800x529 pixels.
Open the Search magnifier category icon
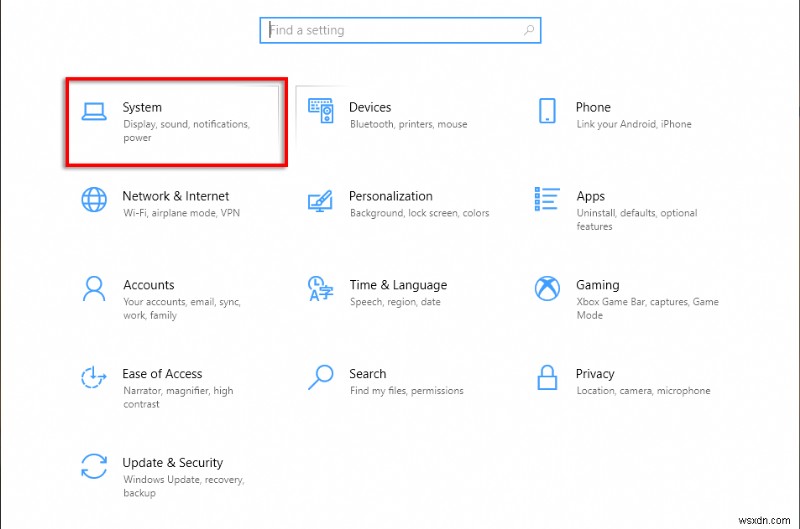point(320,377)
